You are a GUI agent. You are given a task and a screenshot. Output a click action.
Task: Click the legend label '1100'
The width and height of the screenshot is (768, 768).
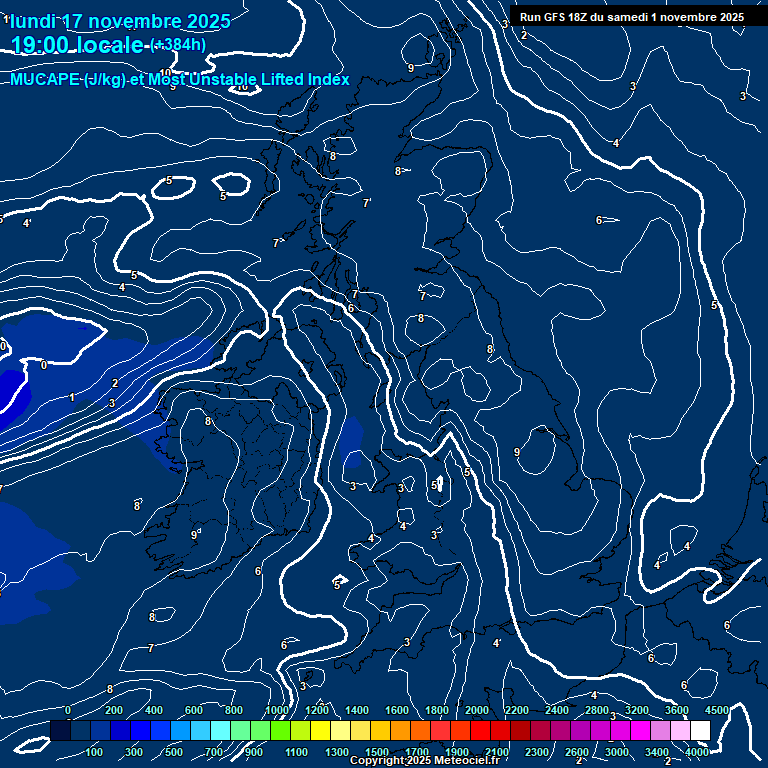[296, 752]
